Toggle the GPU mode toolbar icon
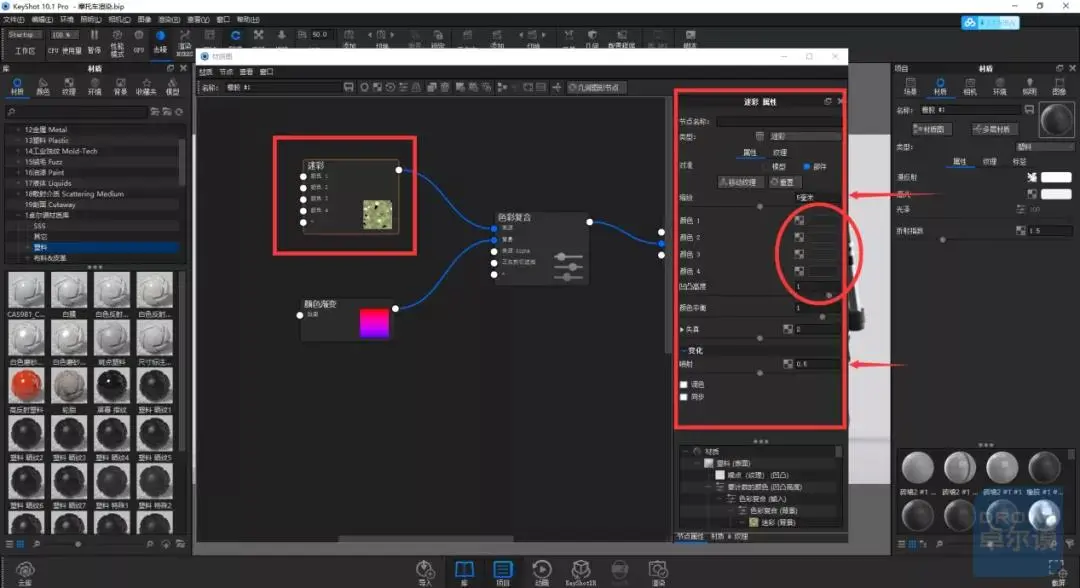1080x588 pixels. tap(139, 34)
